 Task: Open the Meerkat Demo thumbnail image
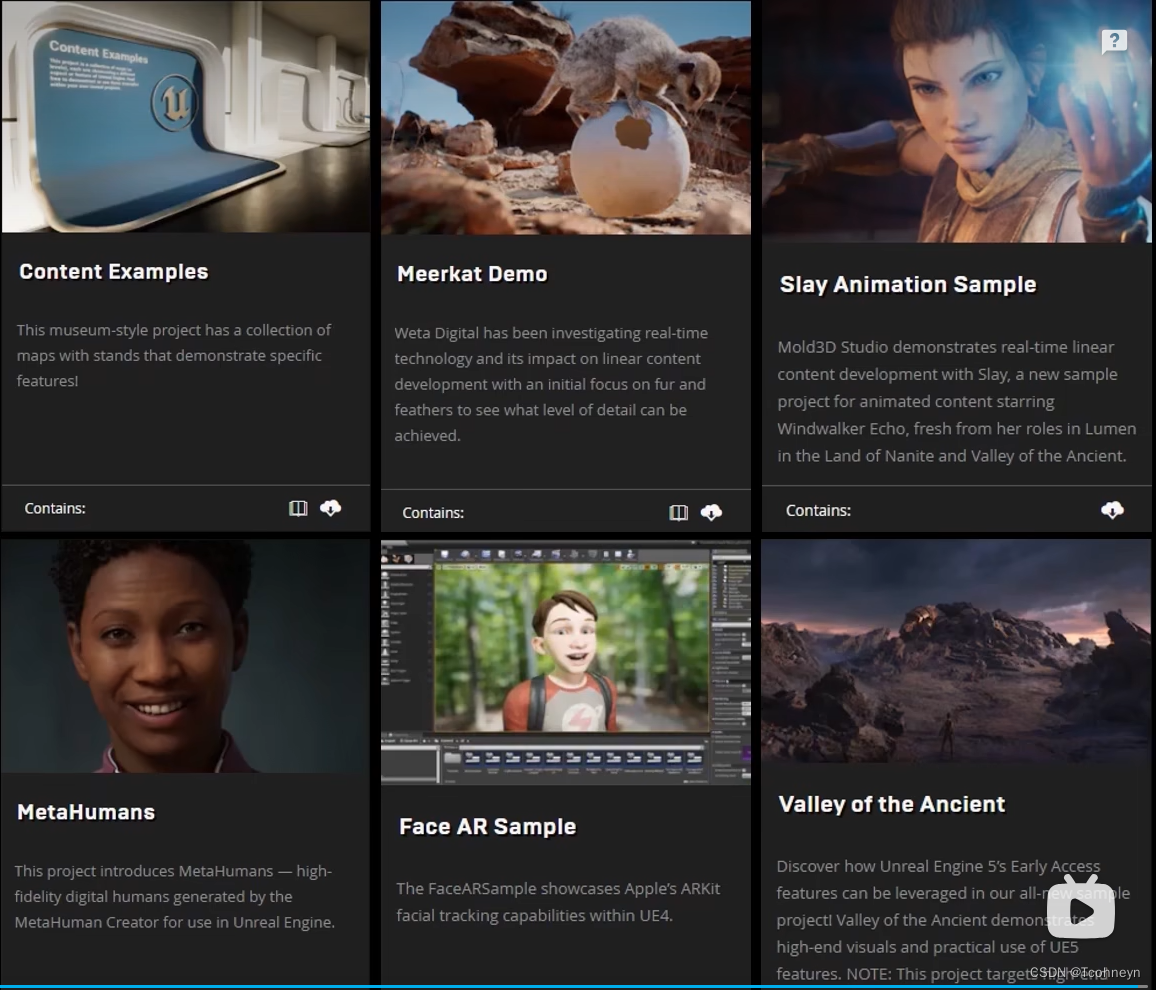[x=565, y=117]
